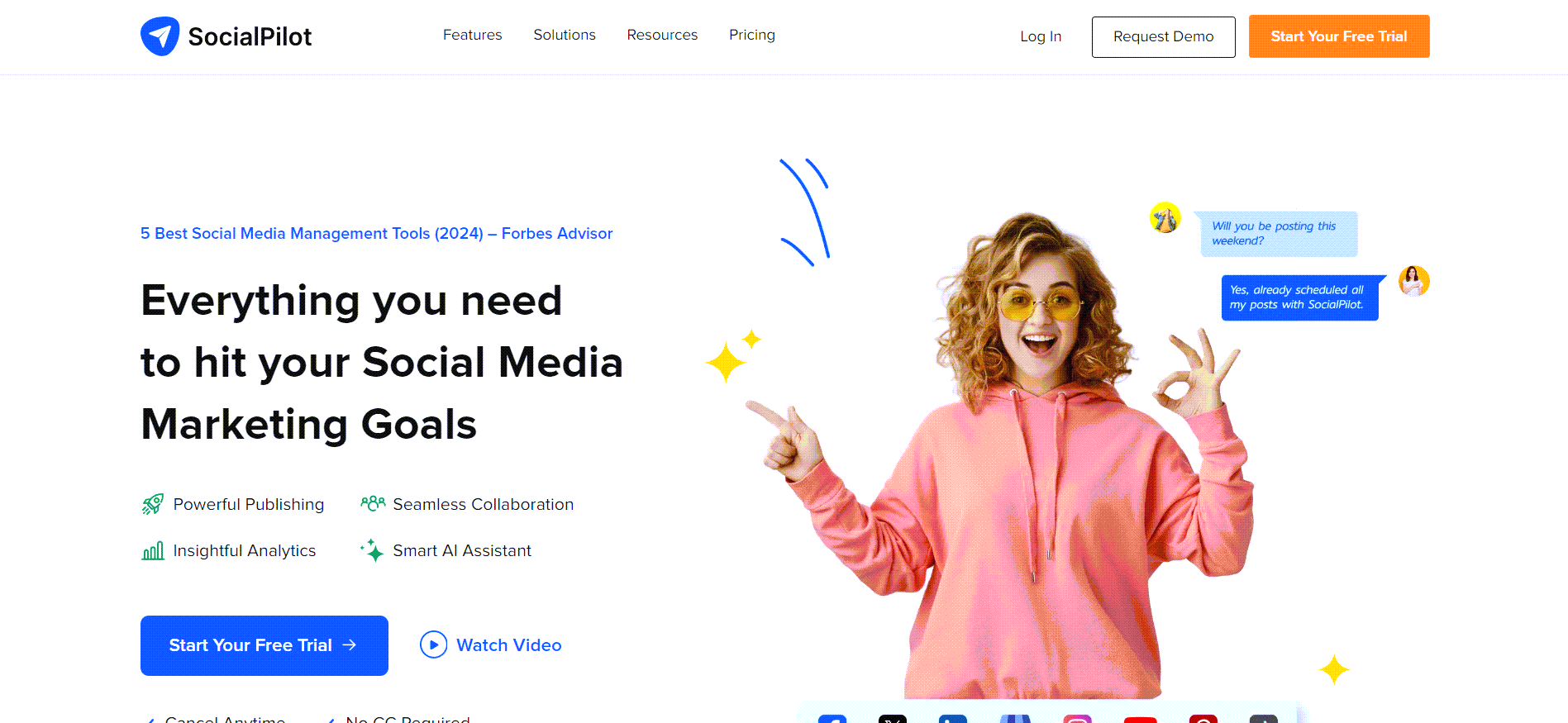
Task: Click blue Start Your Free Trial button
Action: tap(265, 645)
